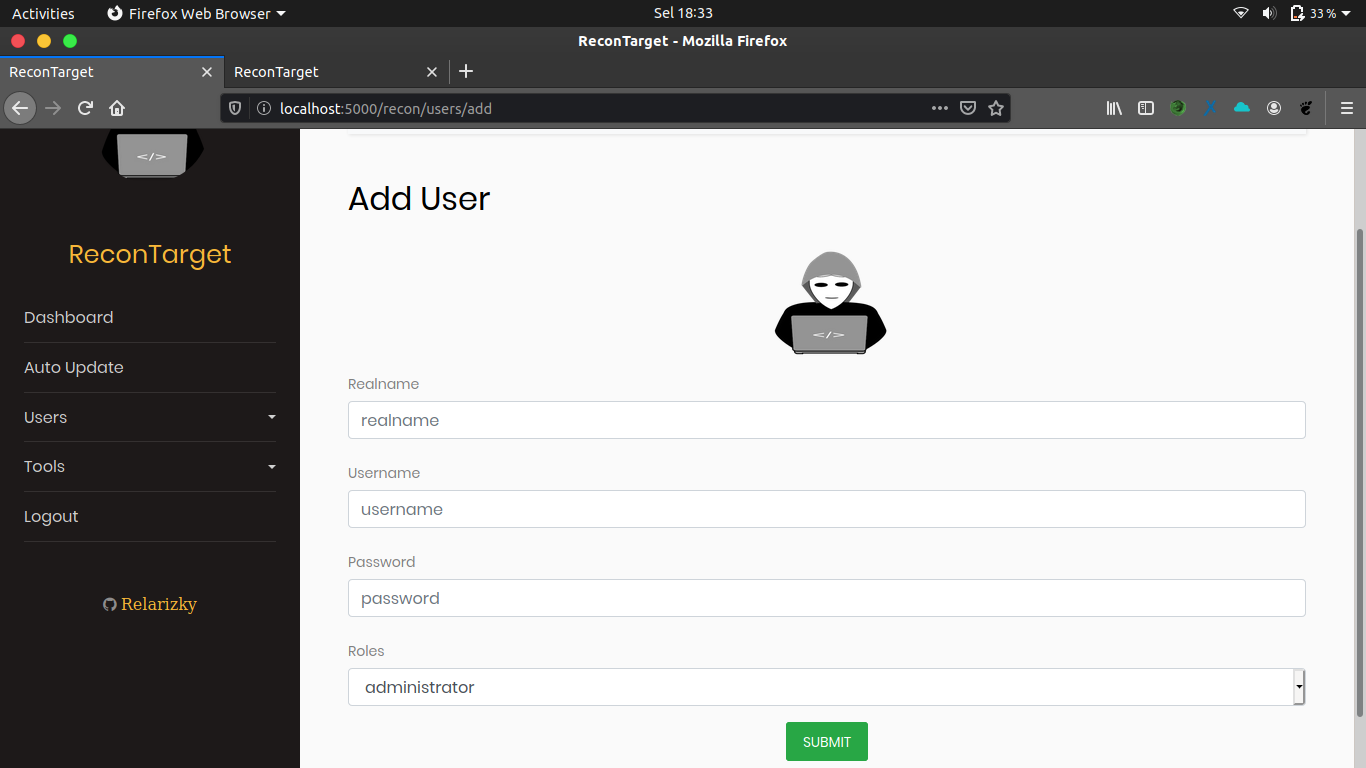Click the hacker avatar above the form
This screenshot has height=768, width=1366.
pyautogui.click(x=830, y=303)
